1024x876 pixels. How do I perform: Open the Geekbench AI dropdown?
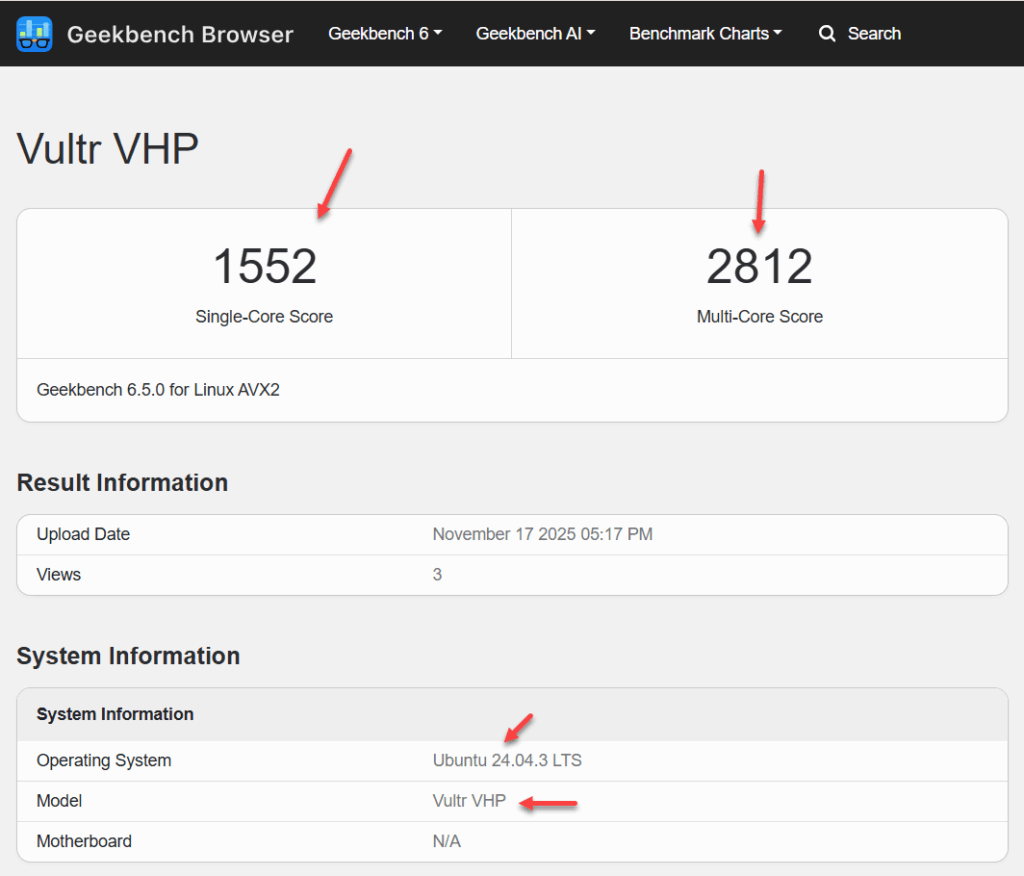(x=535, y=33)
